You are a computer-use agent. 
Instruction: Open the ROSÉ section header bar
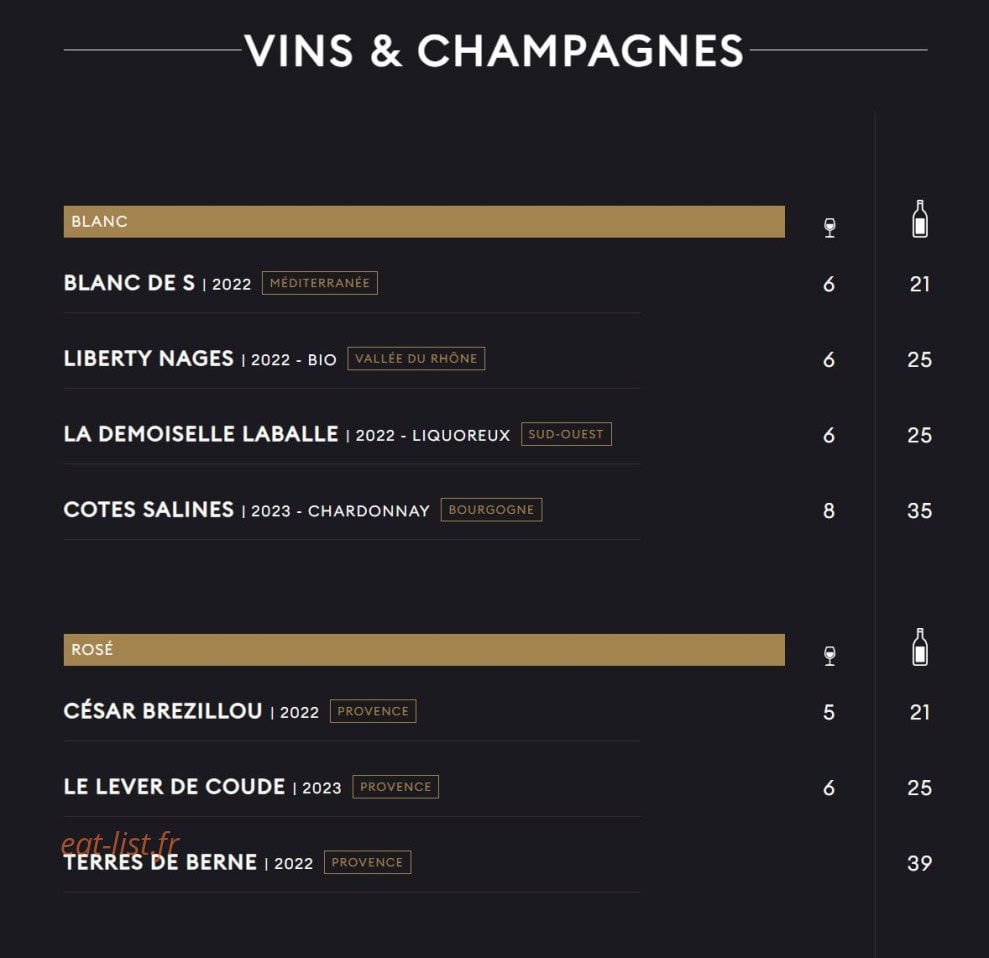[424, 650]
